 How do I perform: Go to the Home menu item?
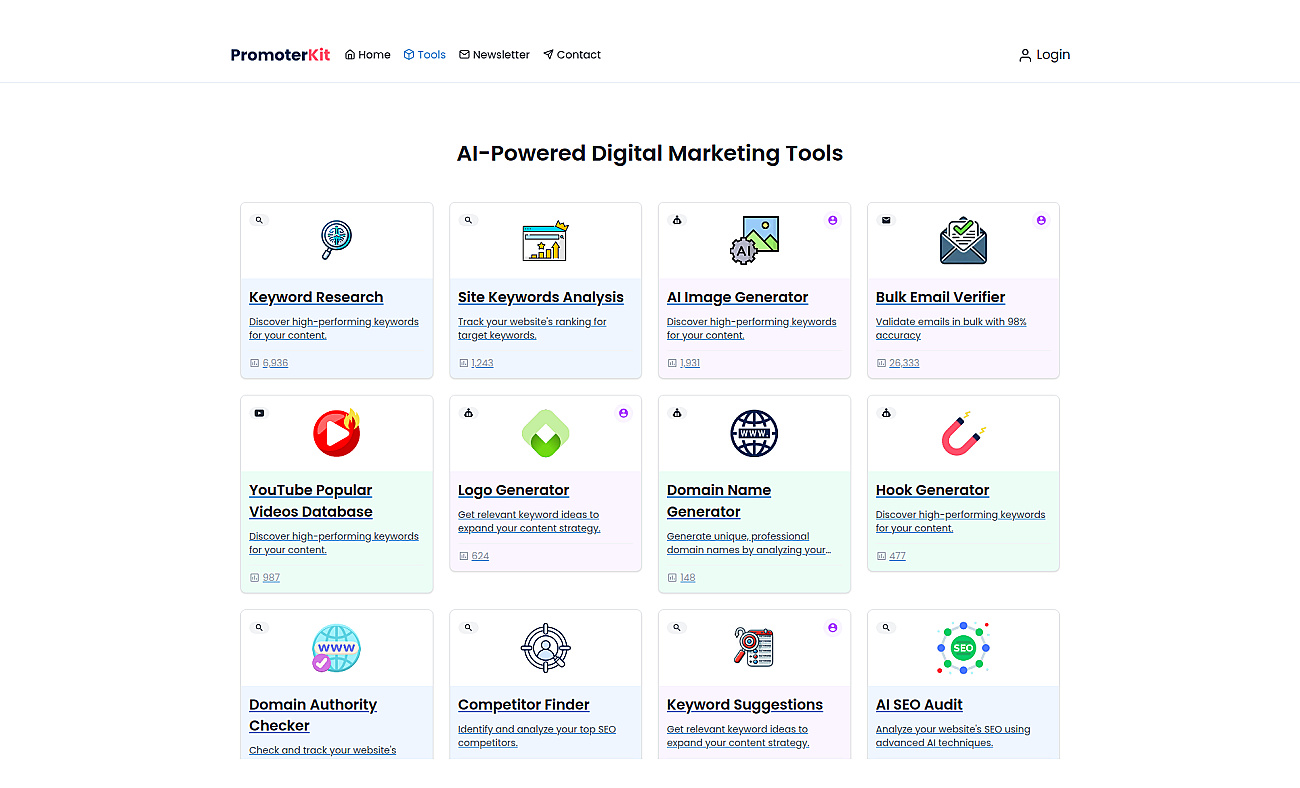pos(368,55)
